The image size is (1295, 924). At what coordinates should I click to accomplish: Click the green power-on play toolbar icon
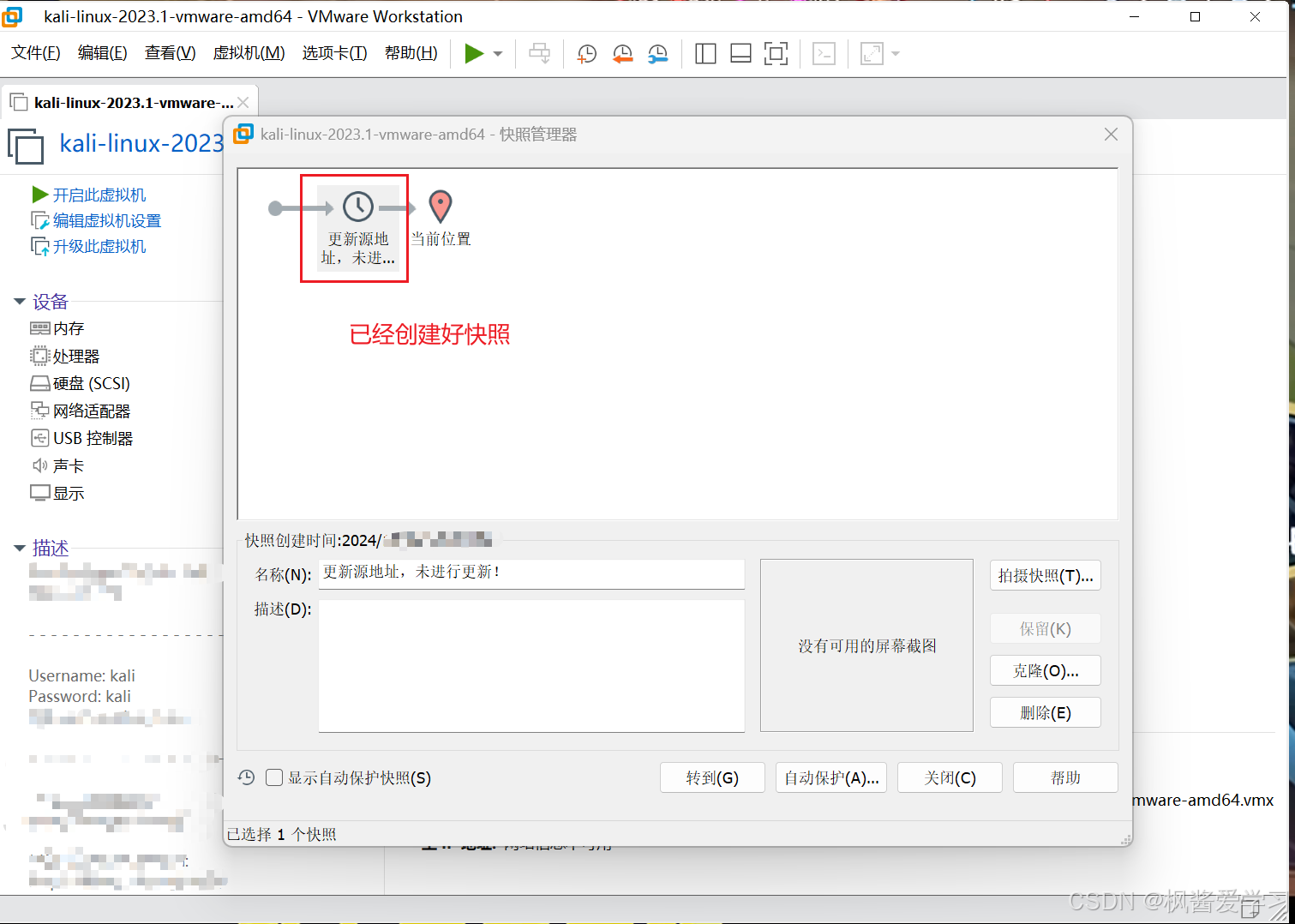[474, 54]
